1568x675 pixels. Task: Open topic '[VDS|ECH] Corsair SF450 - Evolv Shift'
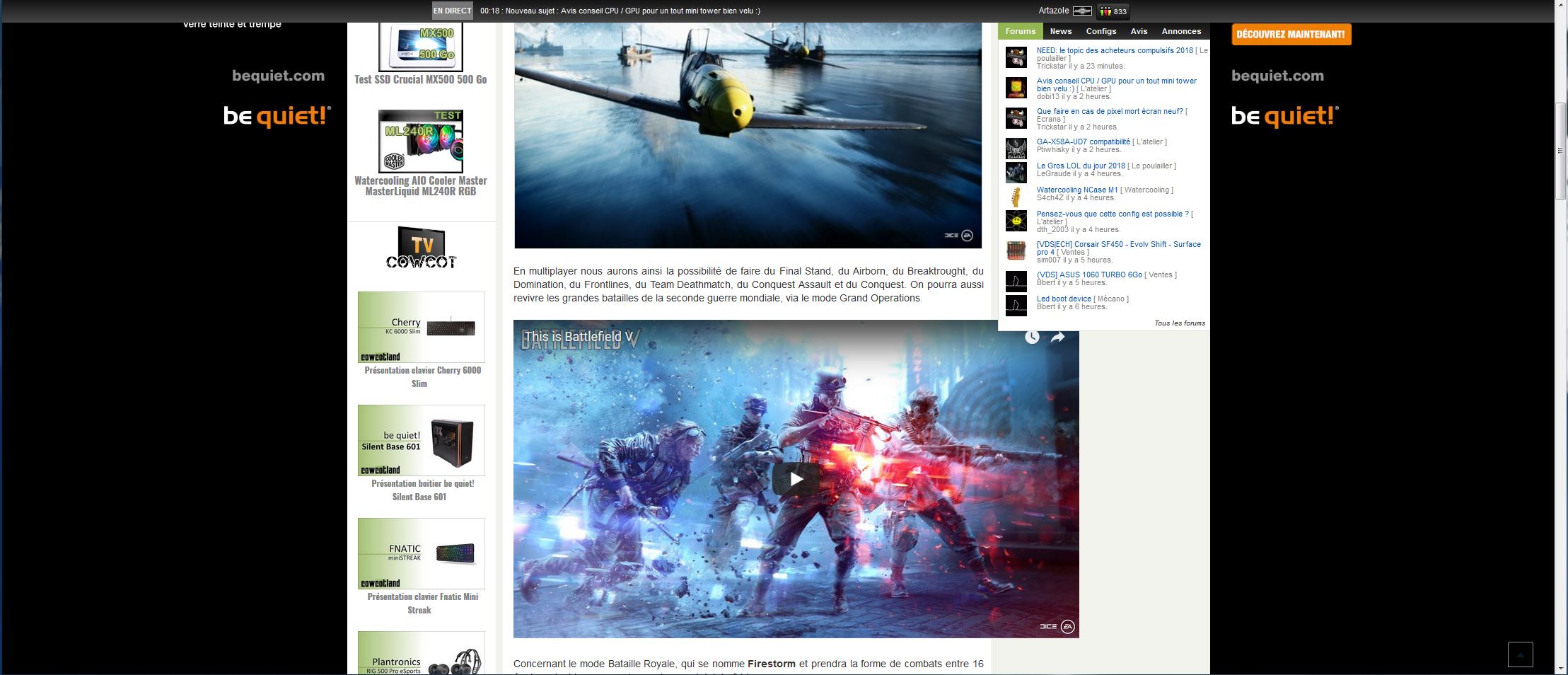coord(1119,248)
